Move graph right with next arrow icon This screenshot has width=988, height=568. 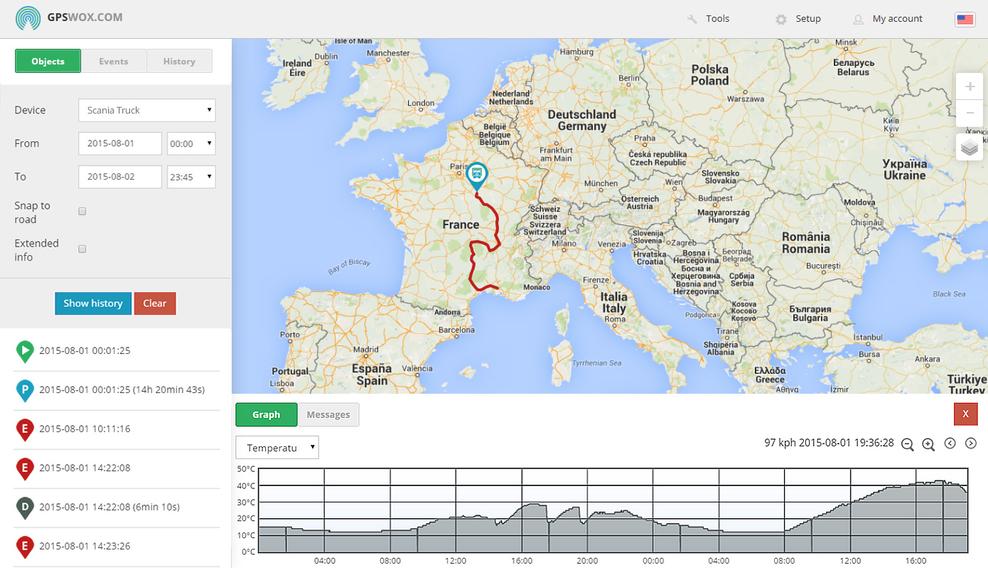click(x=971, y=443)
